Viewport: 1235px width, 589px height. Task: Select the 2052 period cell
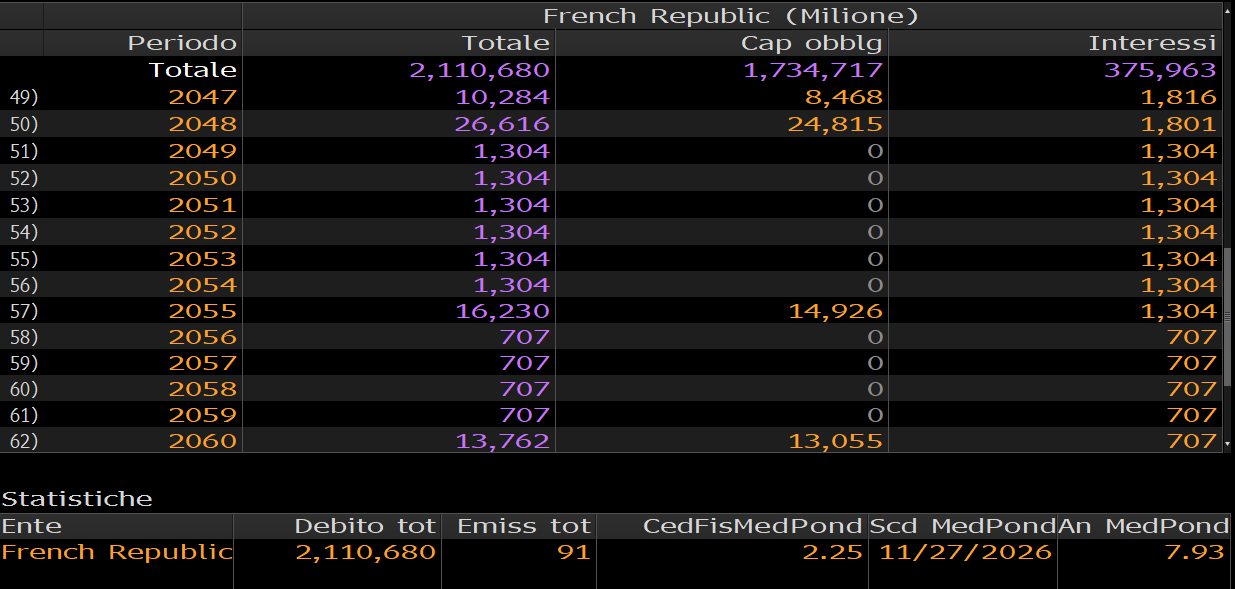203,232
